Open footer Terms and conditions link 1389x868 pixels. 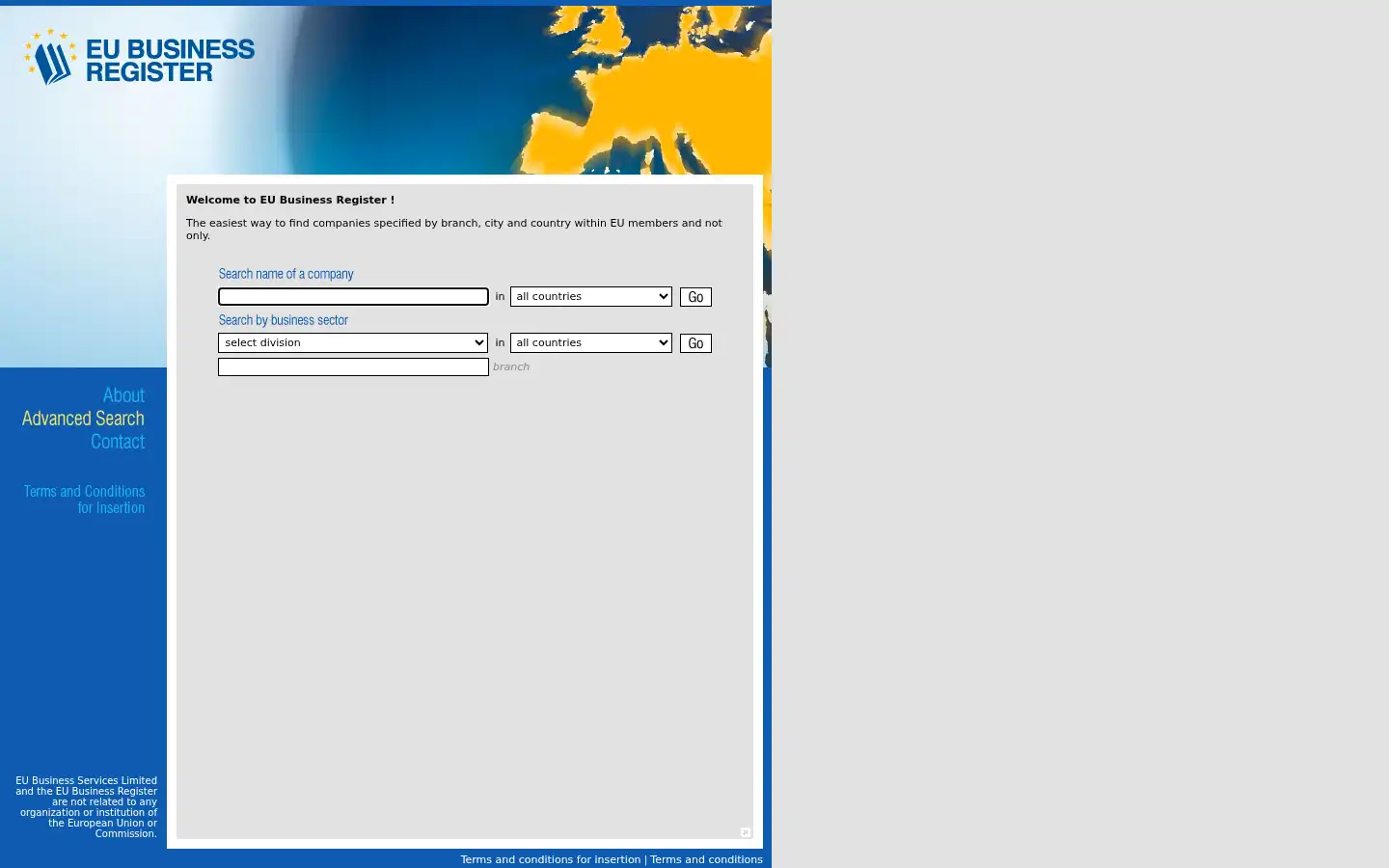706,859
